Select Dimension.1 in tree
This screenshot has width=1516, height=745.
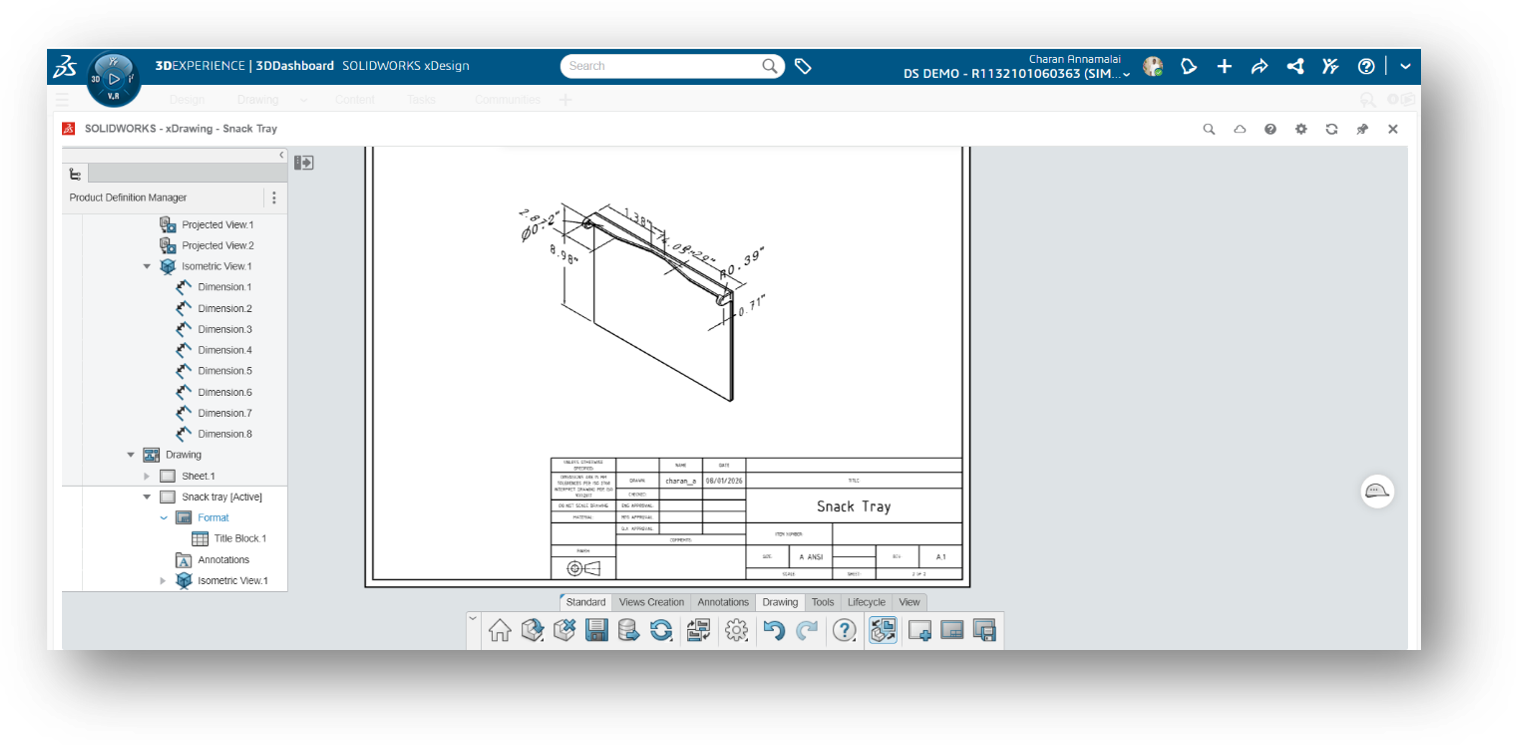[225, 288]
